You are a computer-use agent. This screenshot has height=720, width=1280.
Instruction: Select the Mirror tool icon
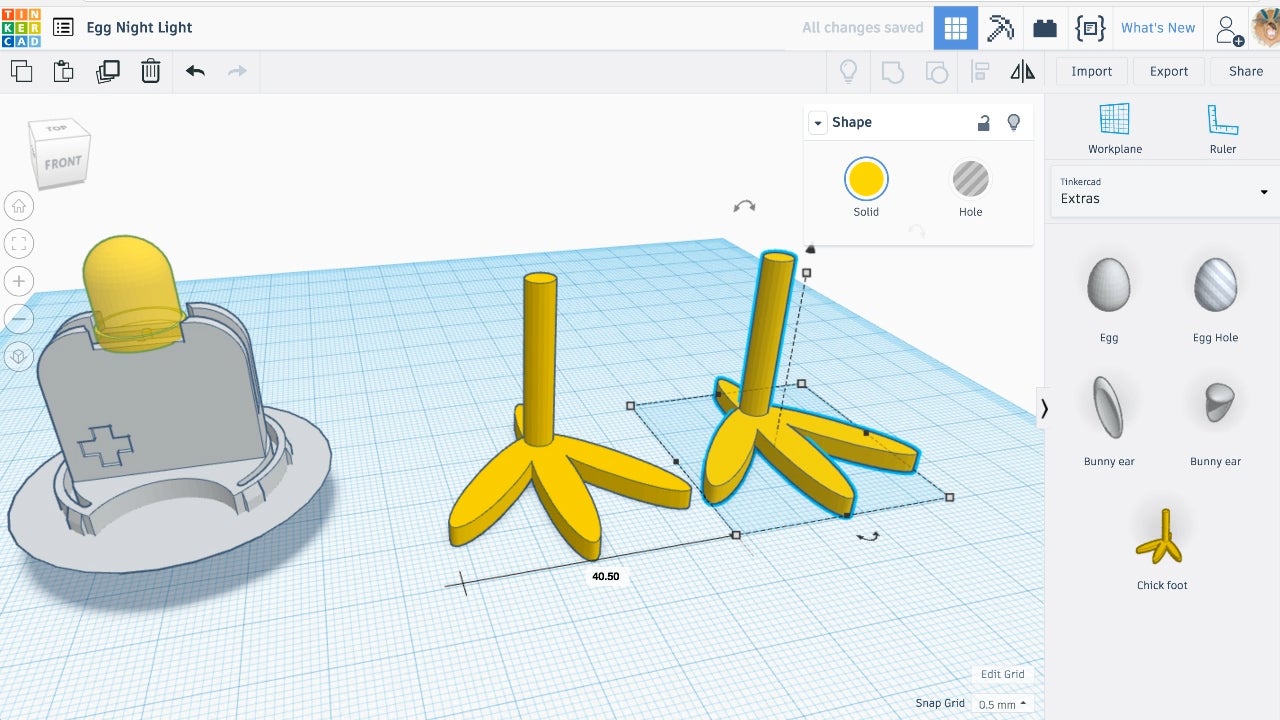(1022, 71)
